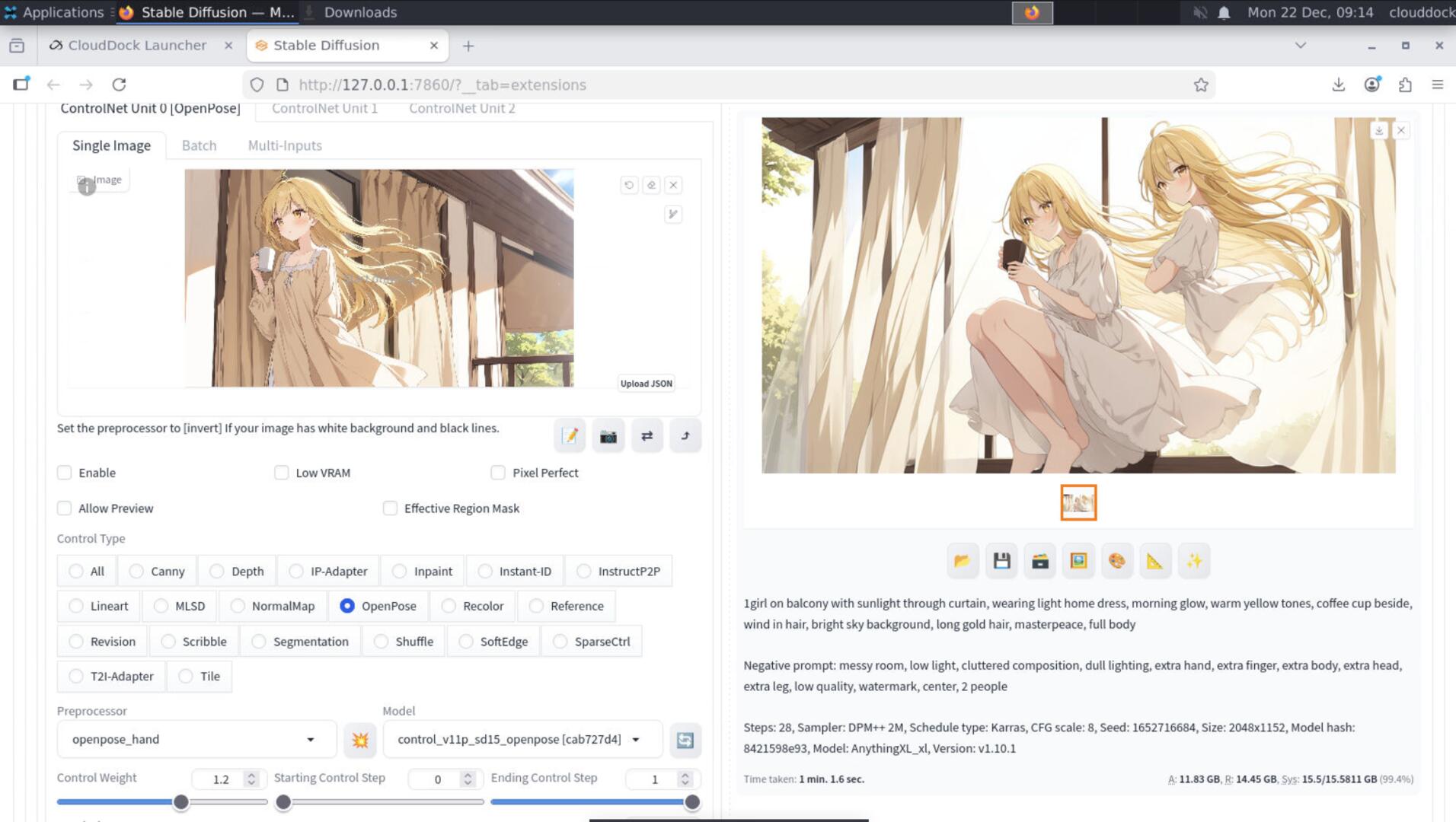Send image to inpaint palette icon

(x=1116, y=562)
